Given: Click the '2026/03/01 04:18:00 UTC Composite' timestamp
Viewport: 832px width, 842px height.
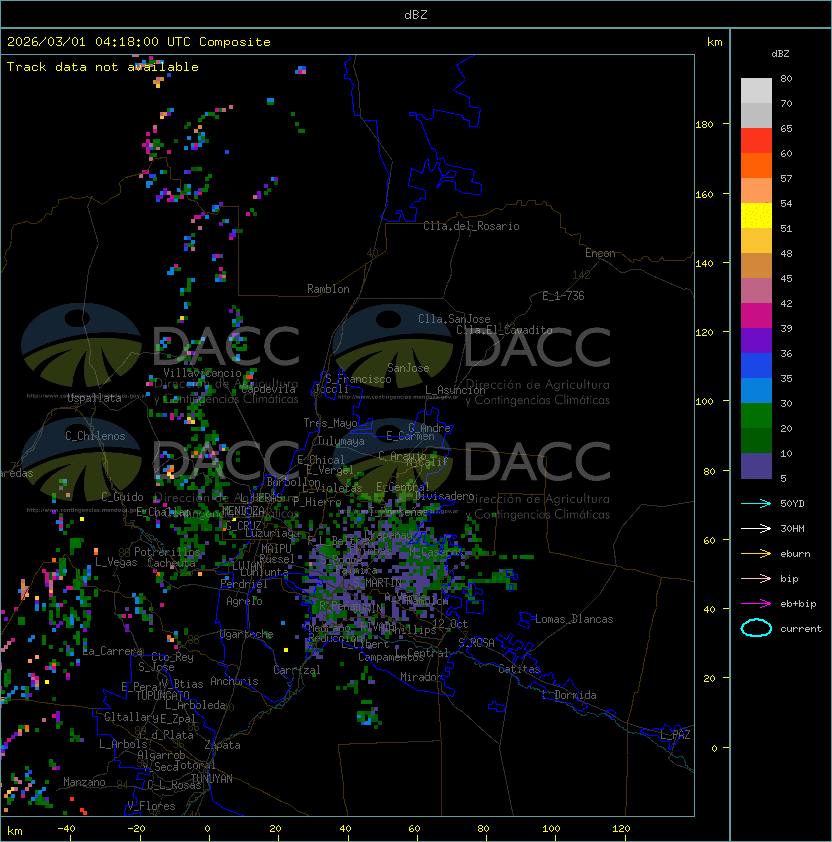Looking at the screenshot, I should point(139,42).
